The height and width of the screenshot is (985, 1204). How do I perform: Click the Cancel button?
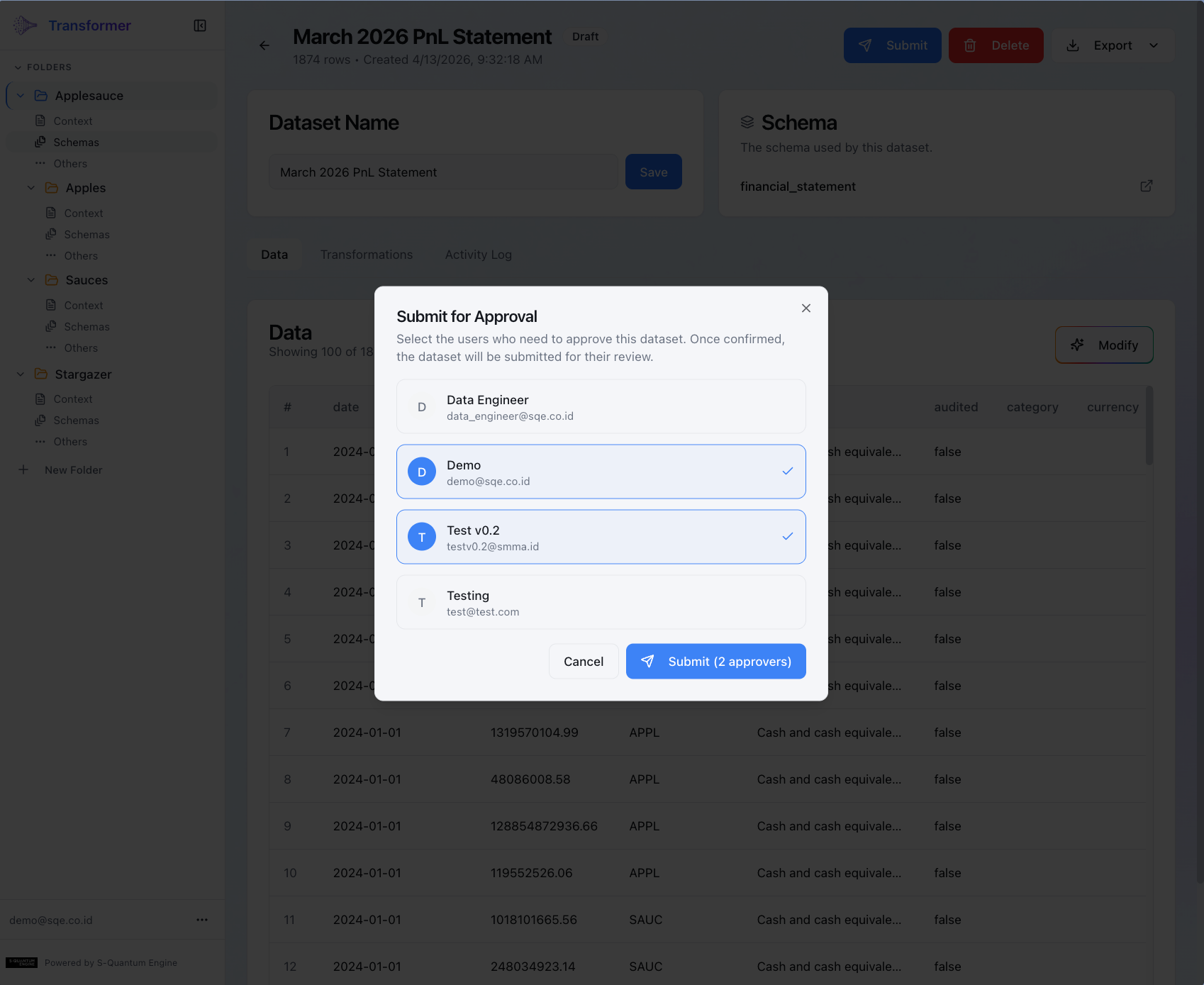[x=583, y=661]
